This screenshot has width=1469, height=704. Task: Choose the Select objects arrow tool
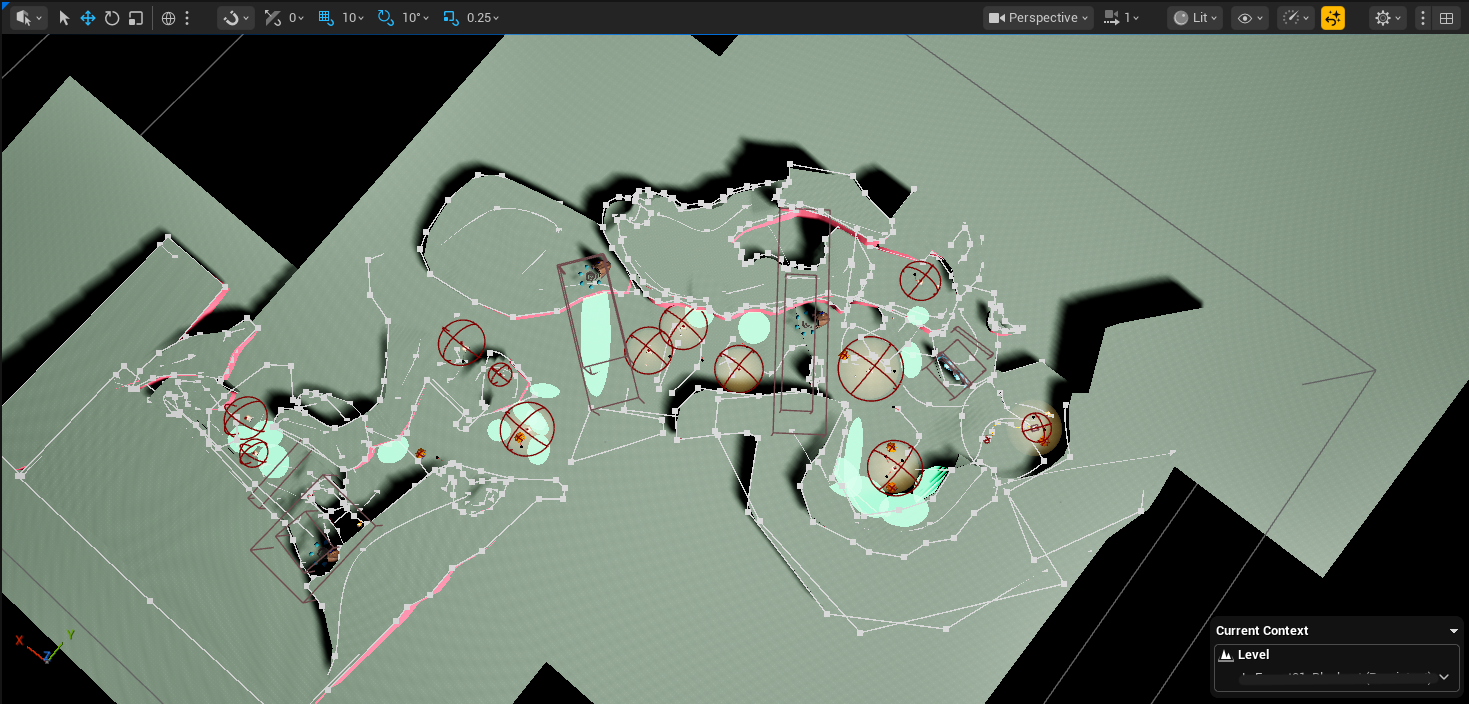(64, 18)
